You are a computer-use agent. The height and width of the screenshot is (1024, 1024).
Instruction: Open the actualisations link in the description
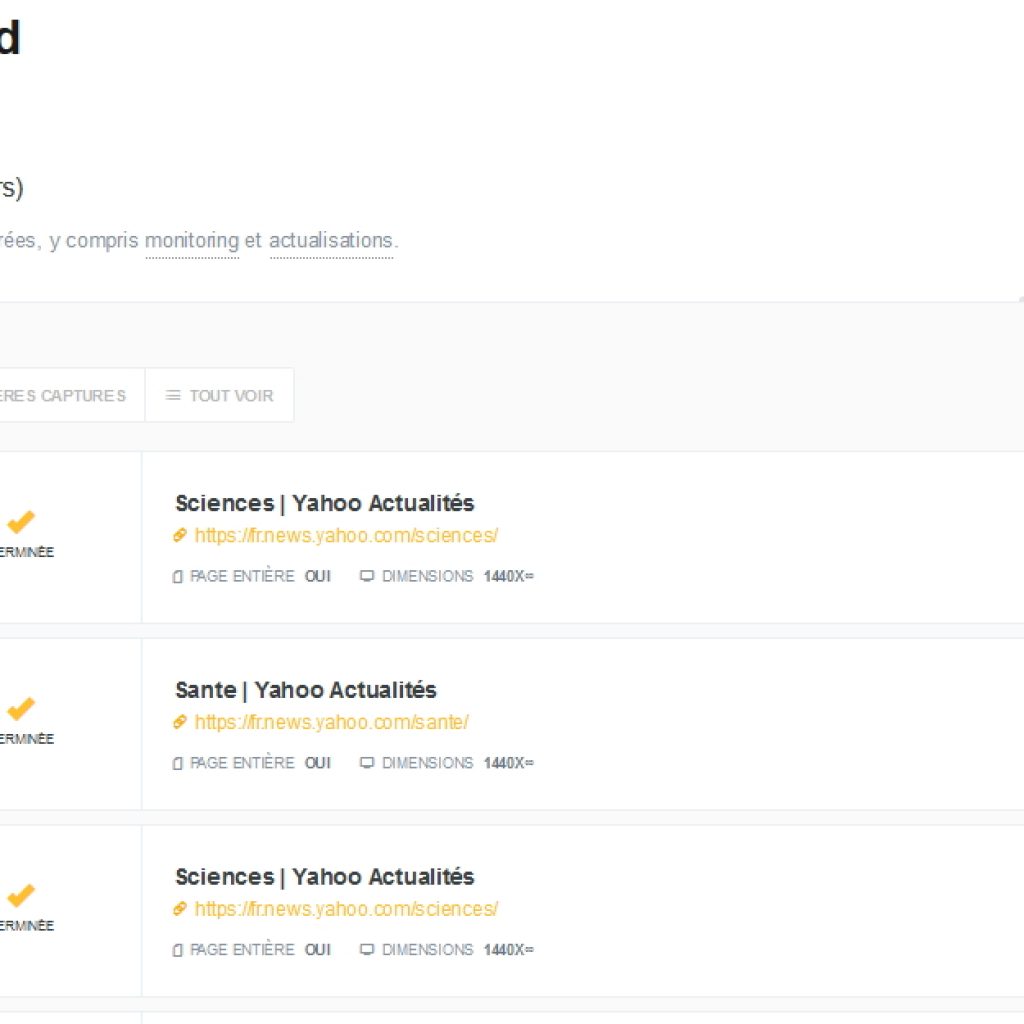coord(332,241)
